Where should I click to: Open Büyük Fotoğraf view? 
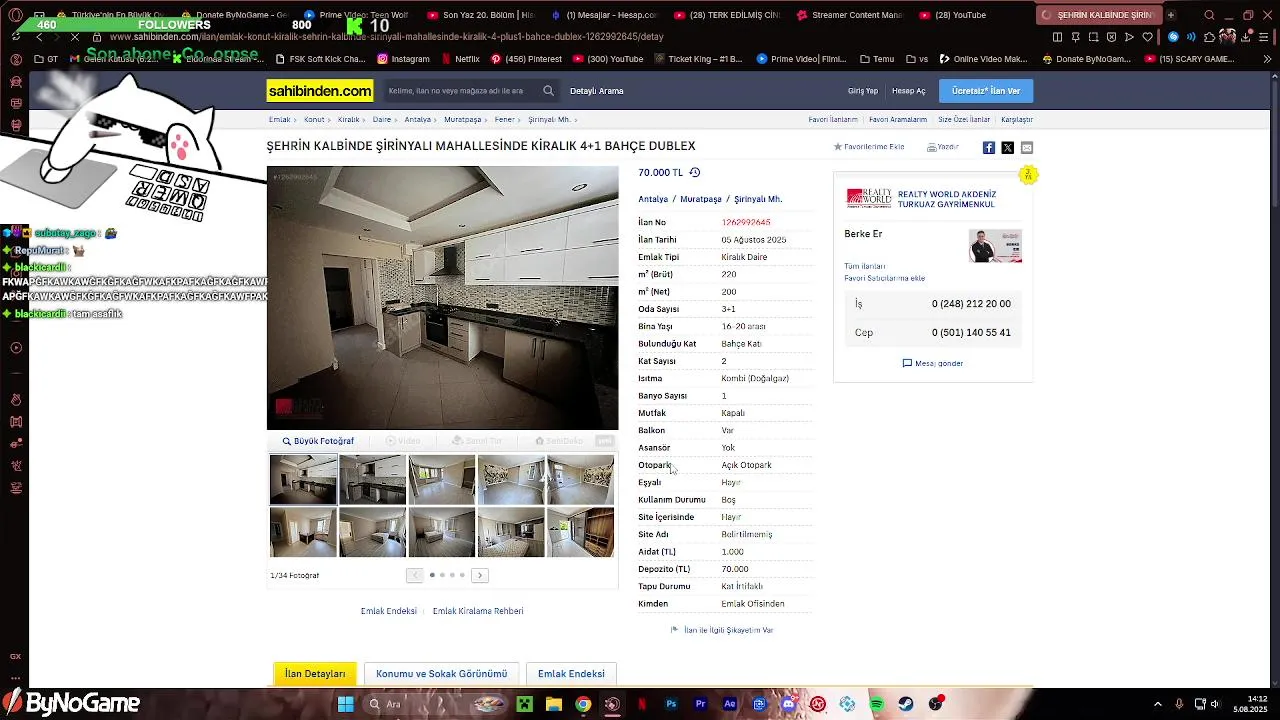click(318, 441)
